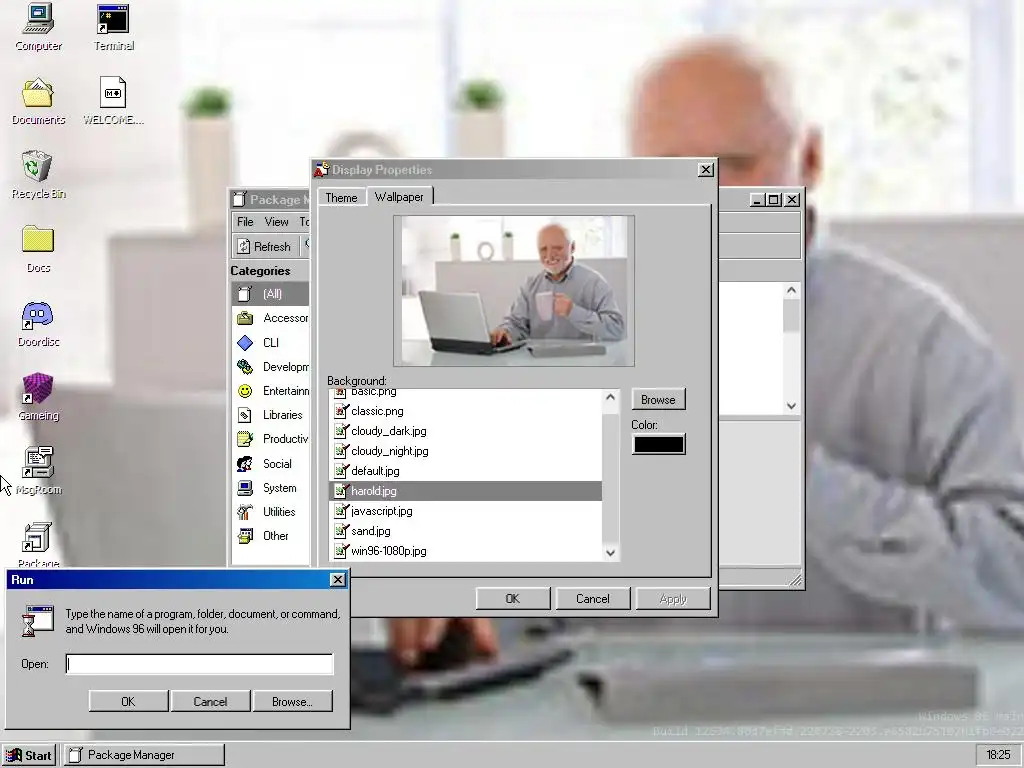Select the Productivity category icon
Viewport: 1024px width, 768px height.
pos(245,439)
